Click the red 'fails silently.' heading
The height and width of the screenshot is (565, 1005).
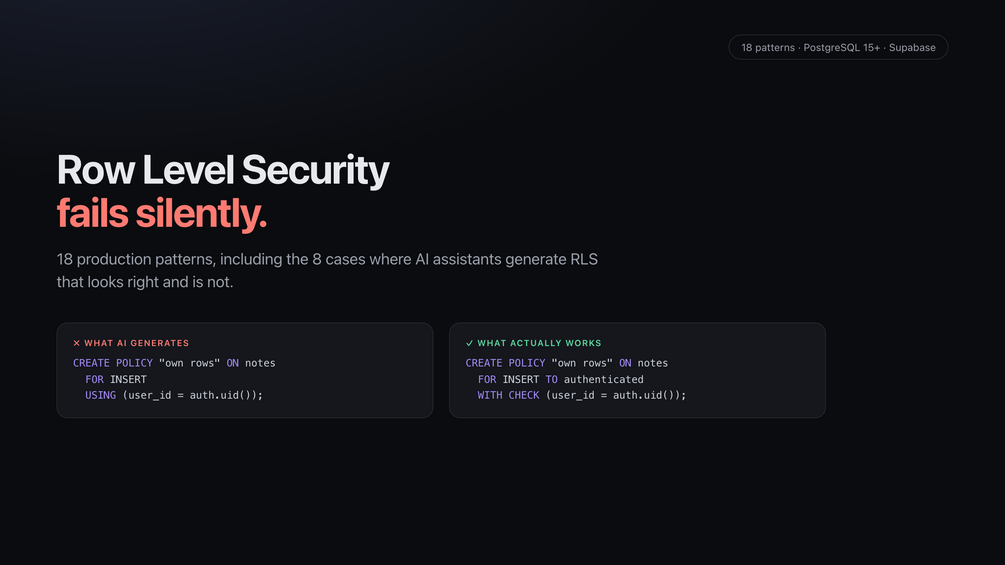pos(162,213)
